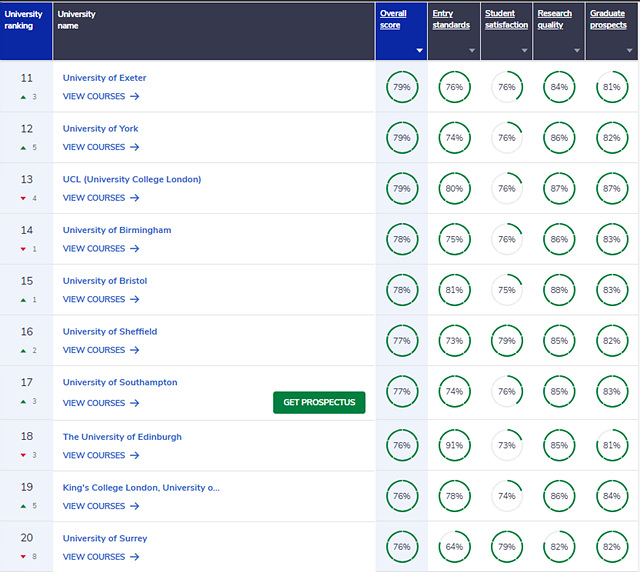Click King's College 84% graduate prospects ring
The width and height of the screenshot is (640, 572).
[x=612, y=496]
